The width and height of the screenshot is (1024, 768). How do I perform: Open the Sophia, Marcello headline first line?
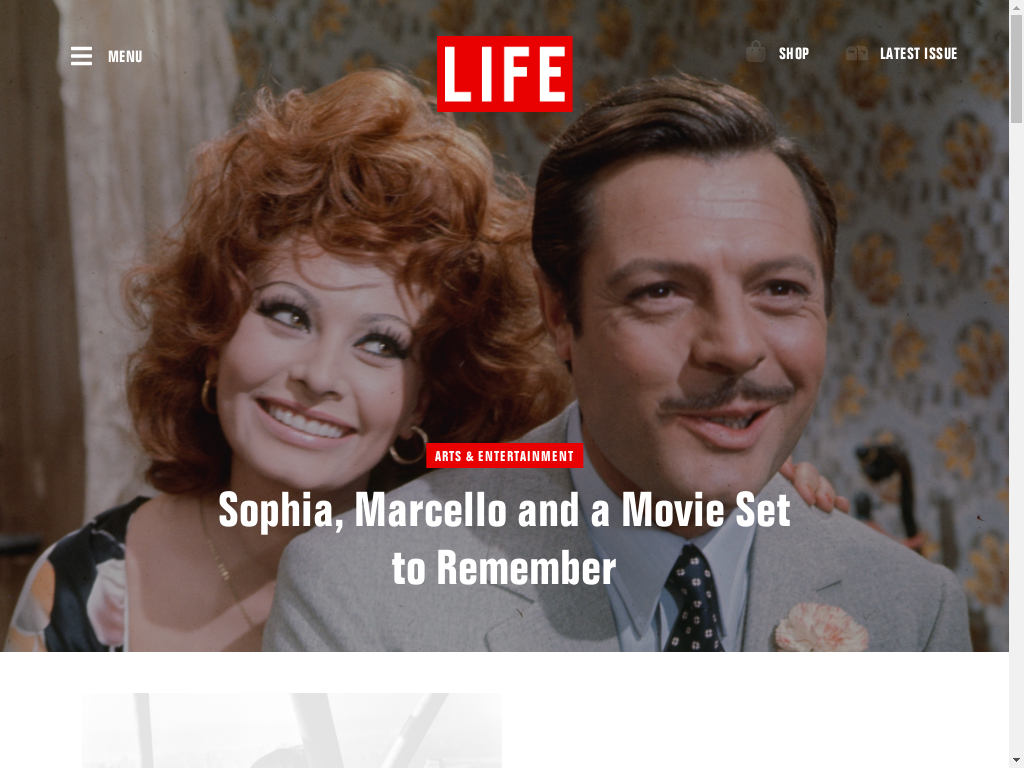coord(504,510)
